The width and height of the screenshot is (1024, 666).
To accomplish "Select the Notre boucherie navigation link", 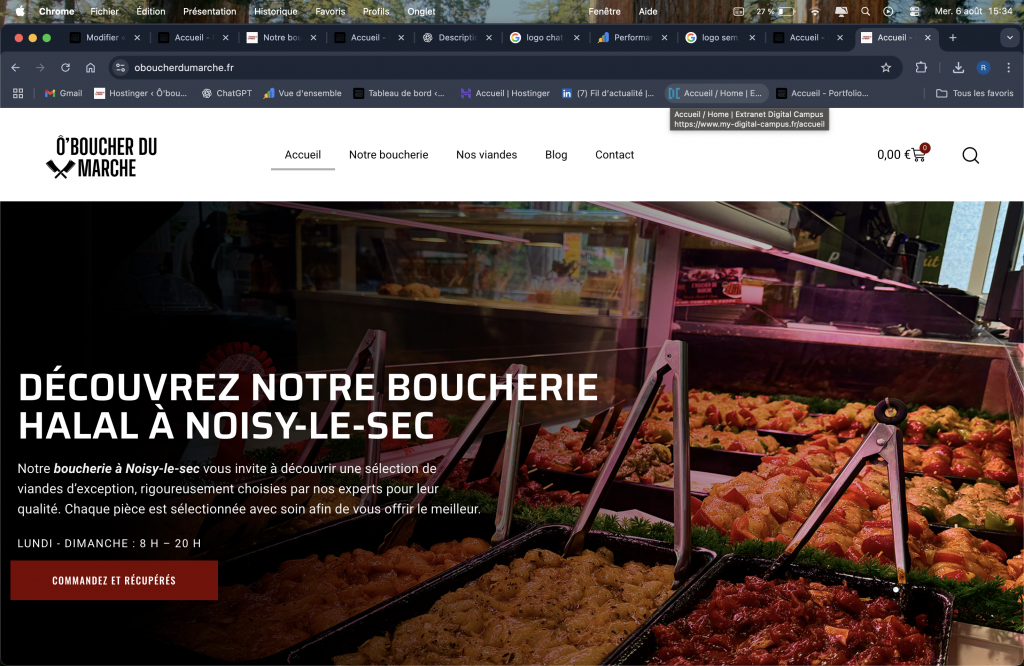I will click(388, 155).
